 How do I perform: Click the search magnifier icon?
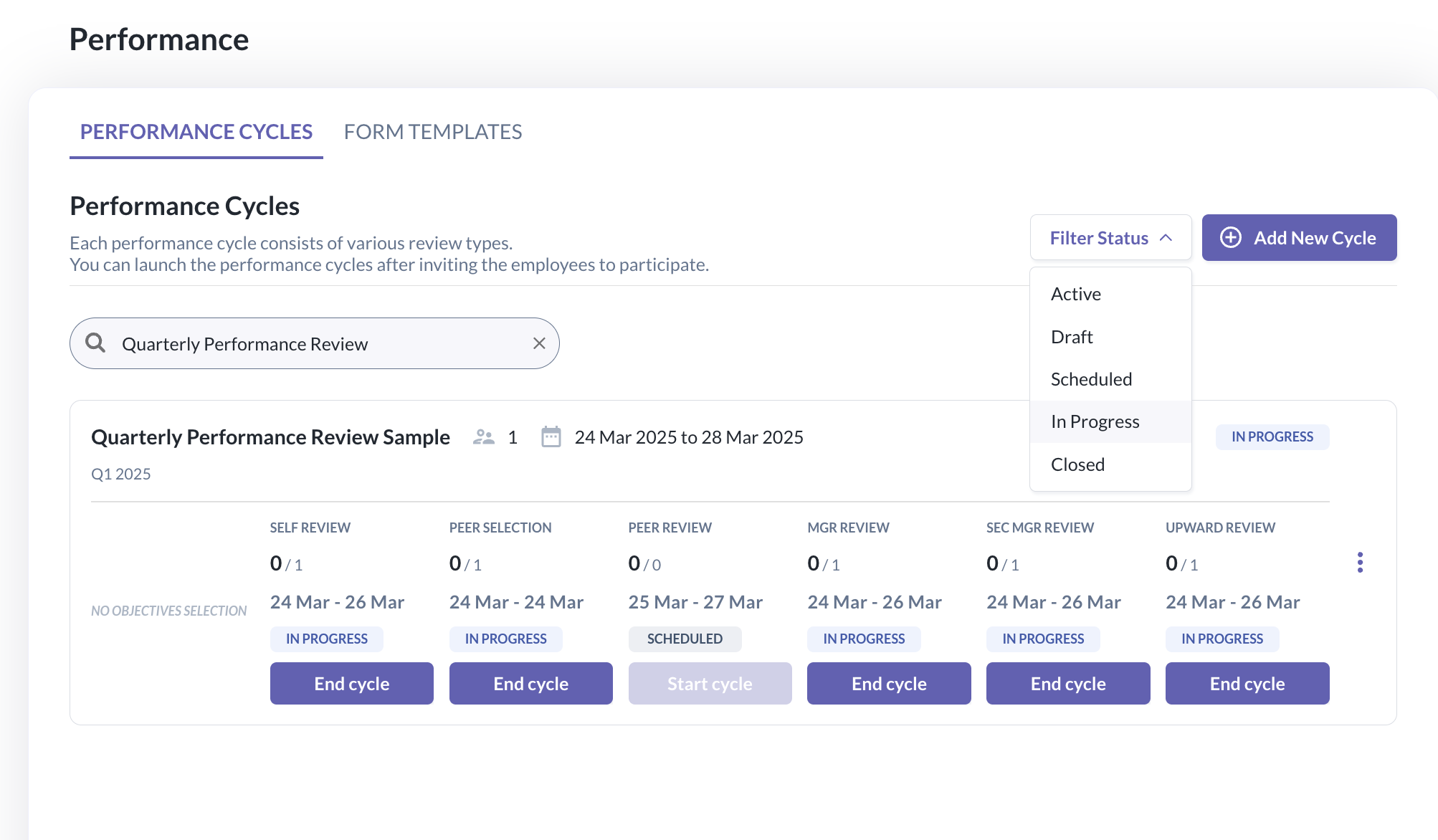click(95, 343)
